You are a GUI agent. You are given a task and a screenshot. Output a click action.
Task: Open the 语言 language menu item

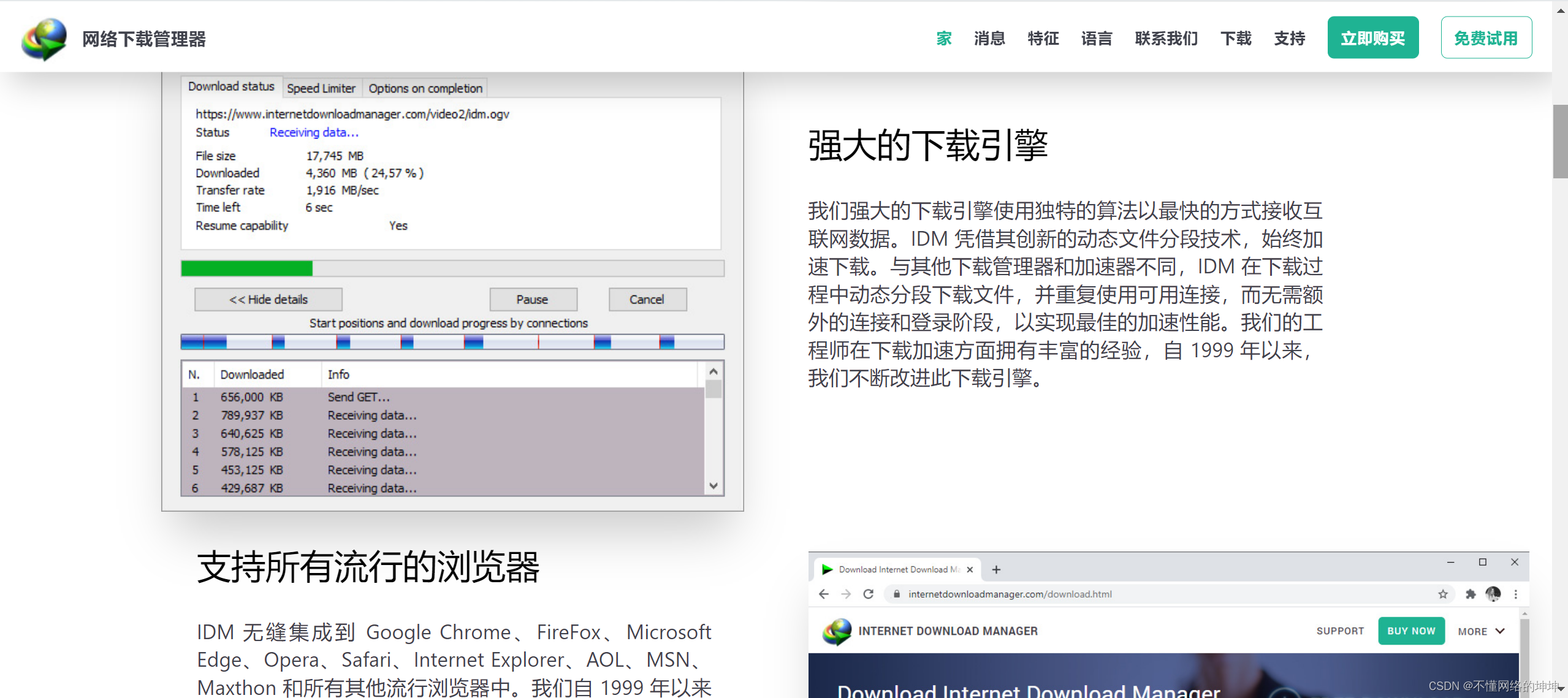tap(1097, 39)
